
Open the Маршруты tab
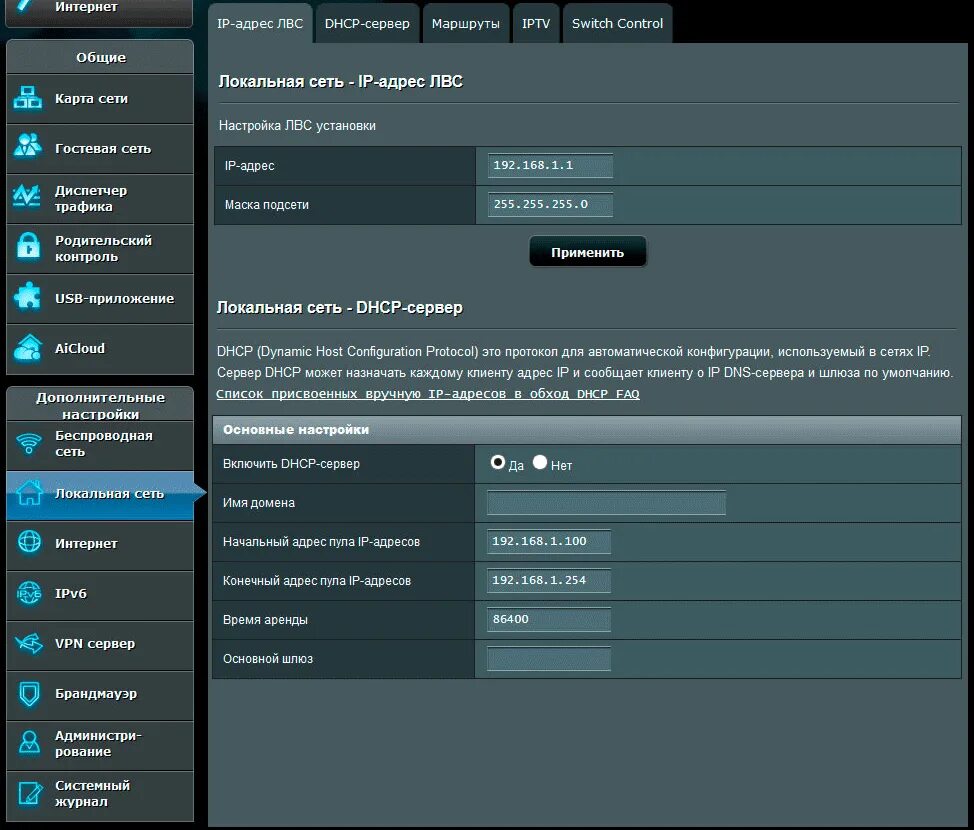pyautogui.click(x=466, y=24)
